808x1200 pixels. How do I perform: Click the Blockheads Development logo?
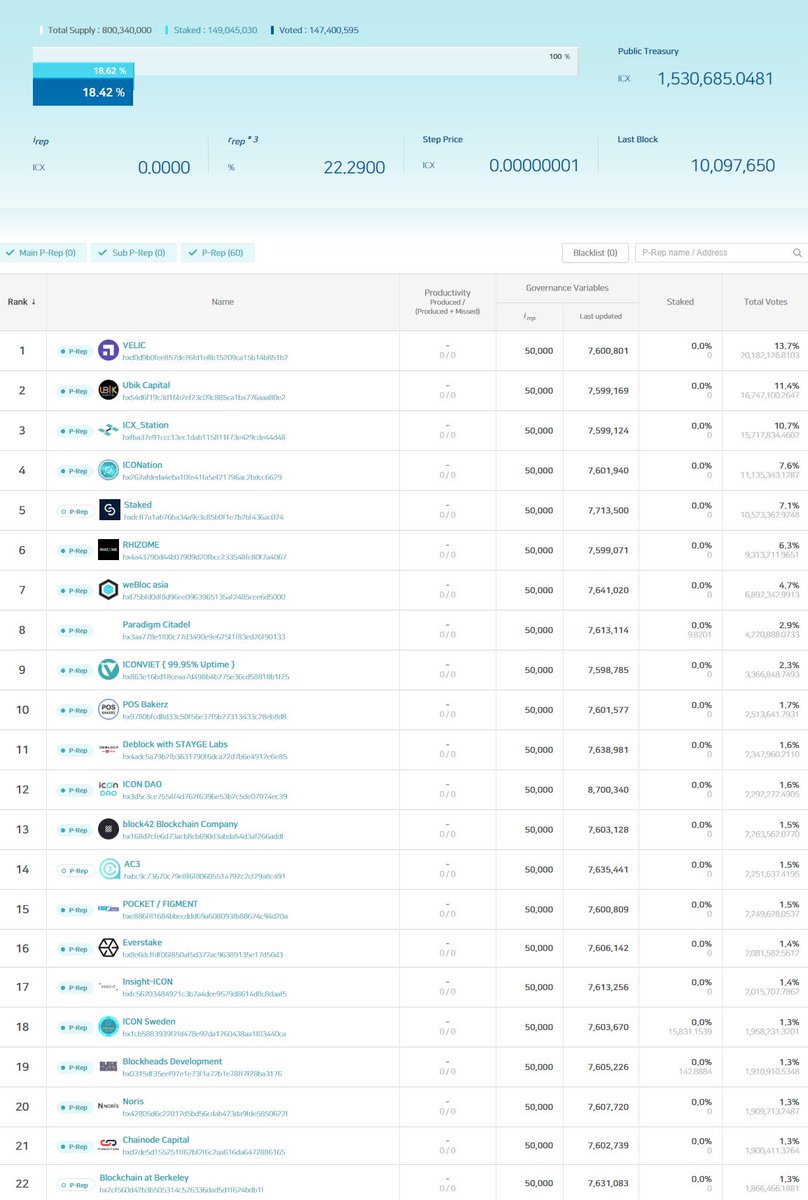(109, 1067)
